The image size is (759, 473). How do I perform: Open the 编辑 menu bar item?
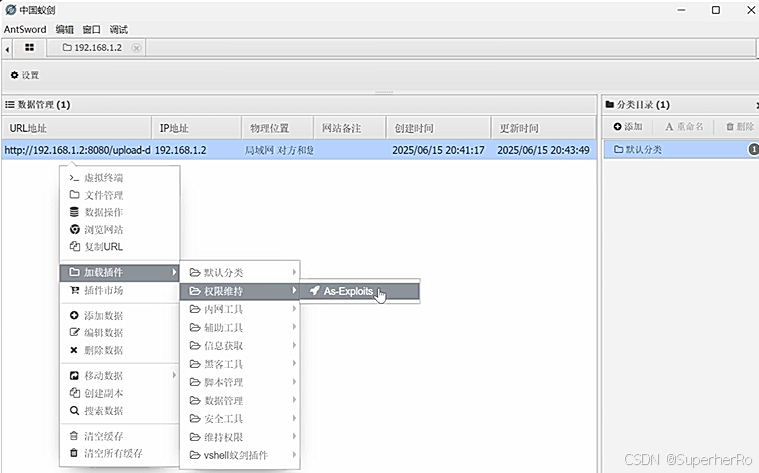(x=64, y=30)
